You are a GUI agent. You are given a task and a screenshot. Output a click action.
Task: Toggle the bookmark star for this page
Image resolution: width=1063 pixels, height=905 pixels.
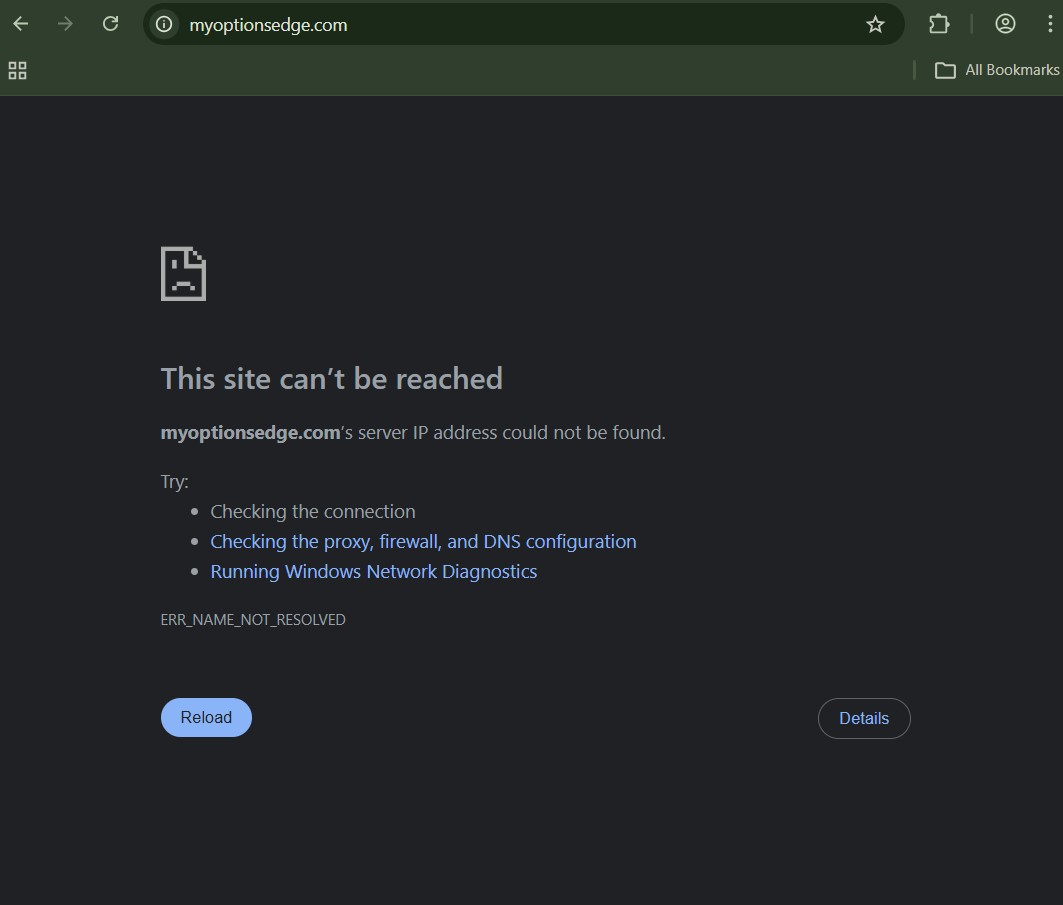tap(875, 23)
